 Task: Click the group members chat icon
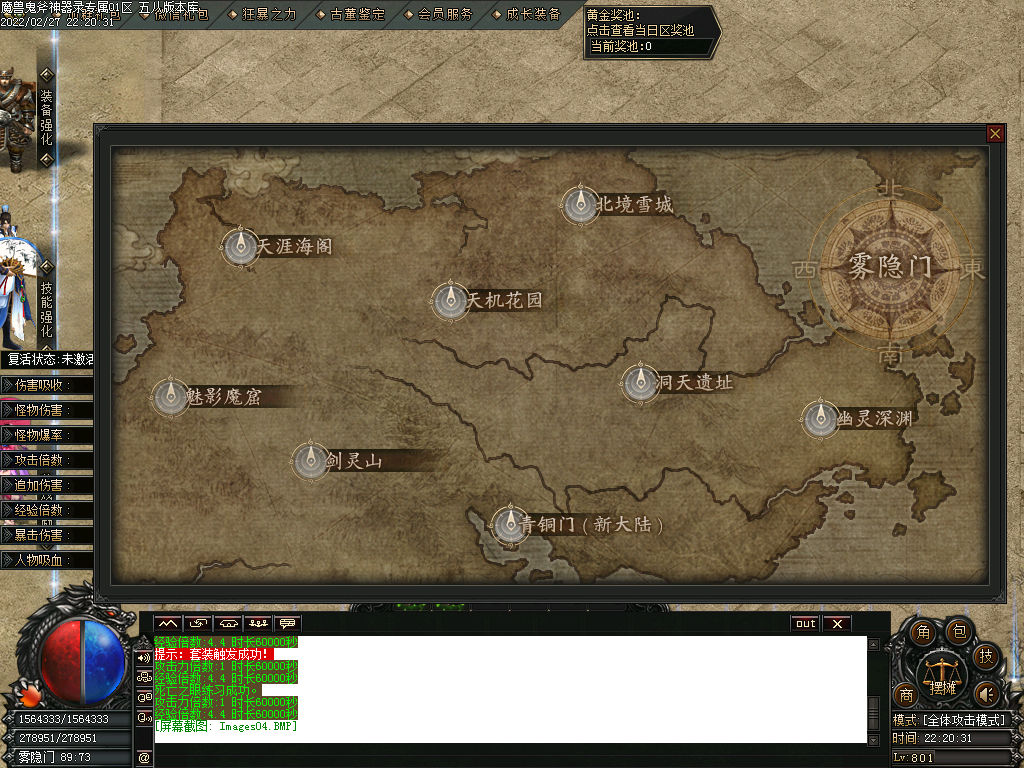click(x=258, y=624)
